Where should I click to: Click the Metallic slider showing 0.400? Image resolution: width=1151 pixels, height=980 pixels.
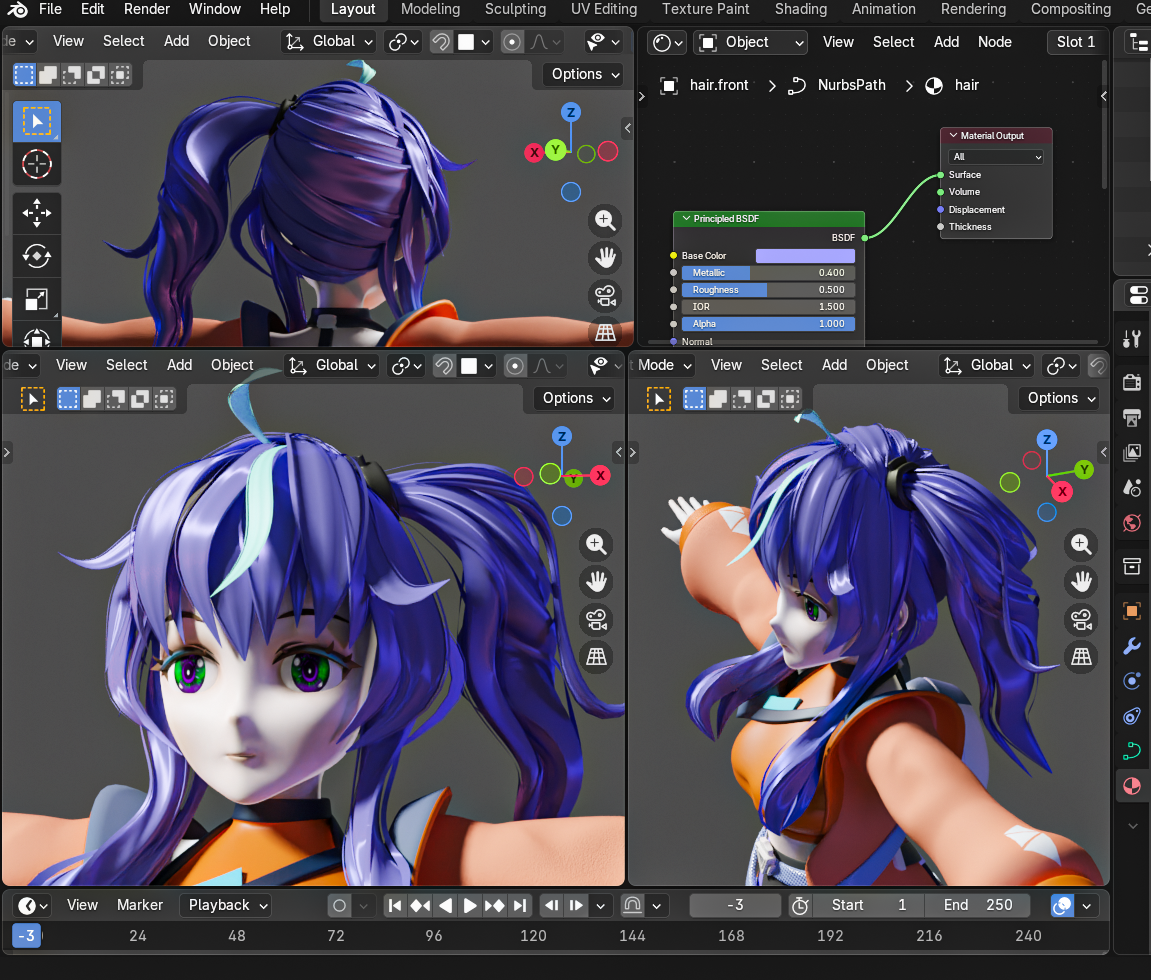click(768, 272)
